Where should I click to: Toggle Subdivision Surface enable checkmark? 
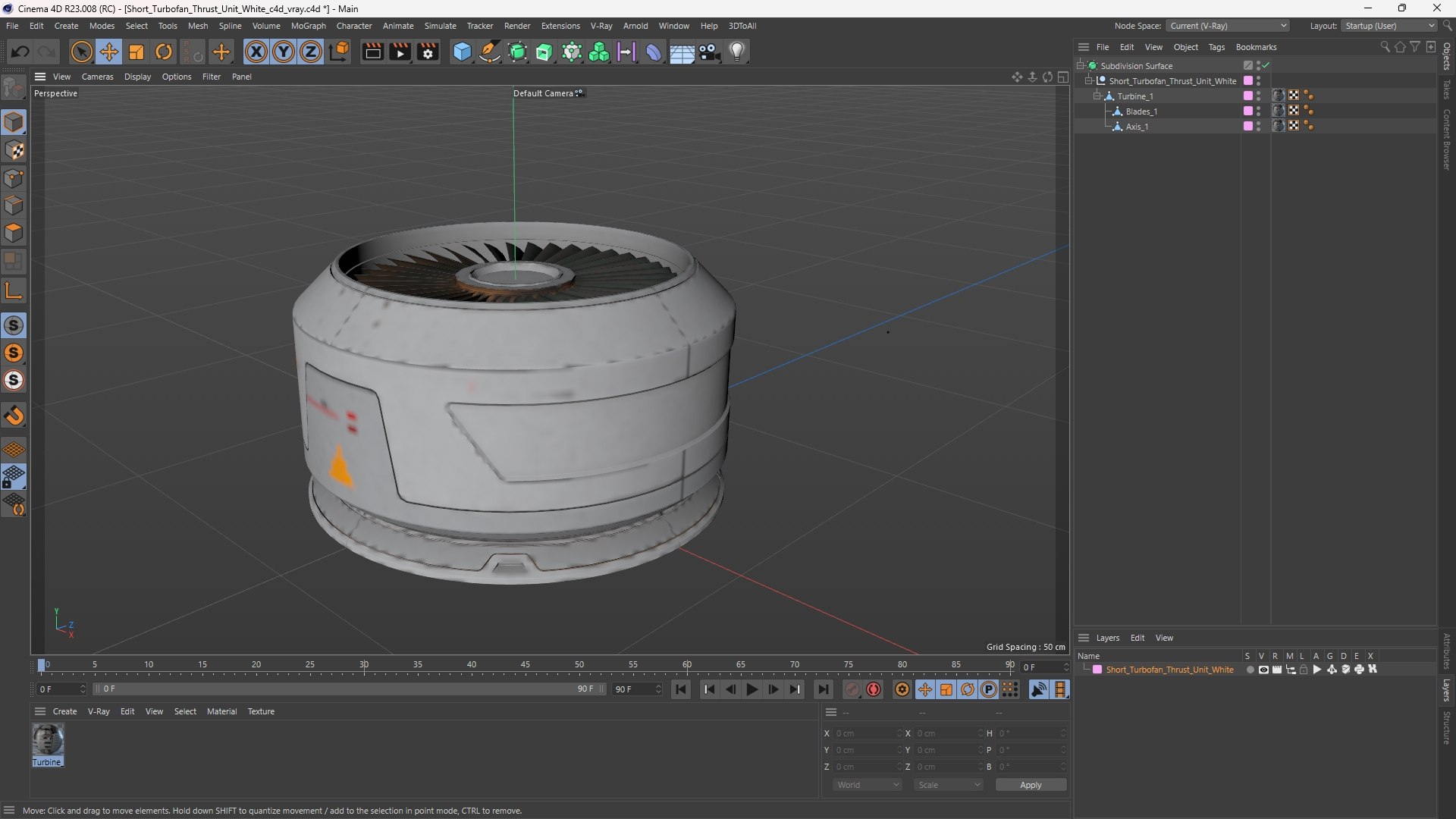(1266, 65)
